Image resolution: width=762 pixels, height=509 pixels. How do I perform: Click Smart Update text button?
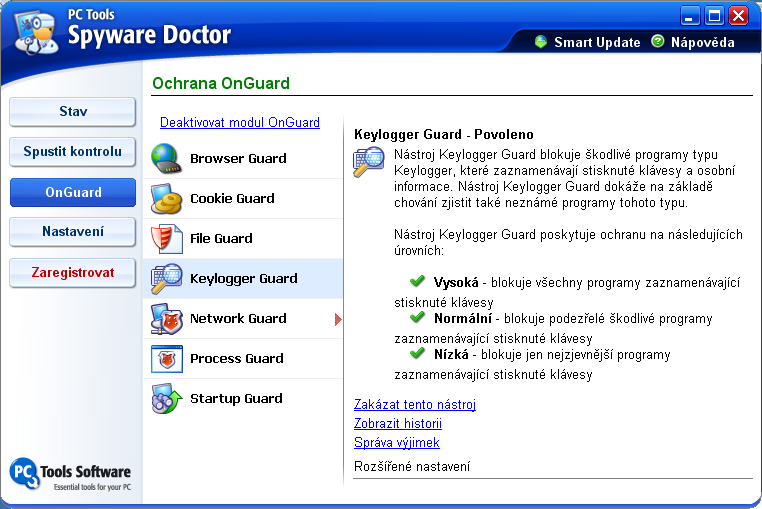tap(597, 42)
